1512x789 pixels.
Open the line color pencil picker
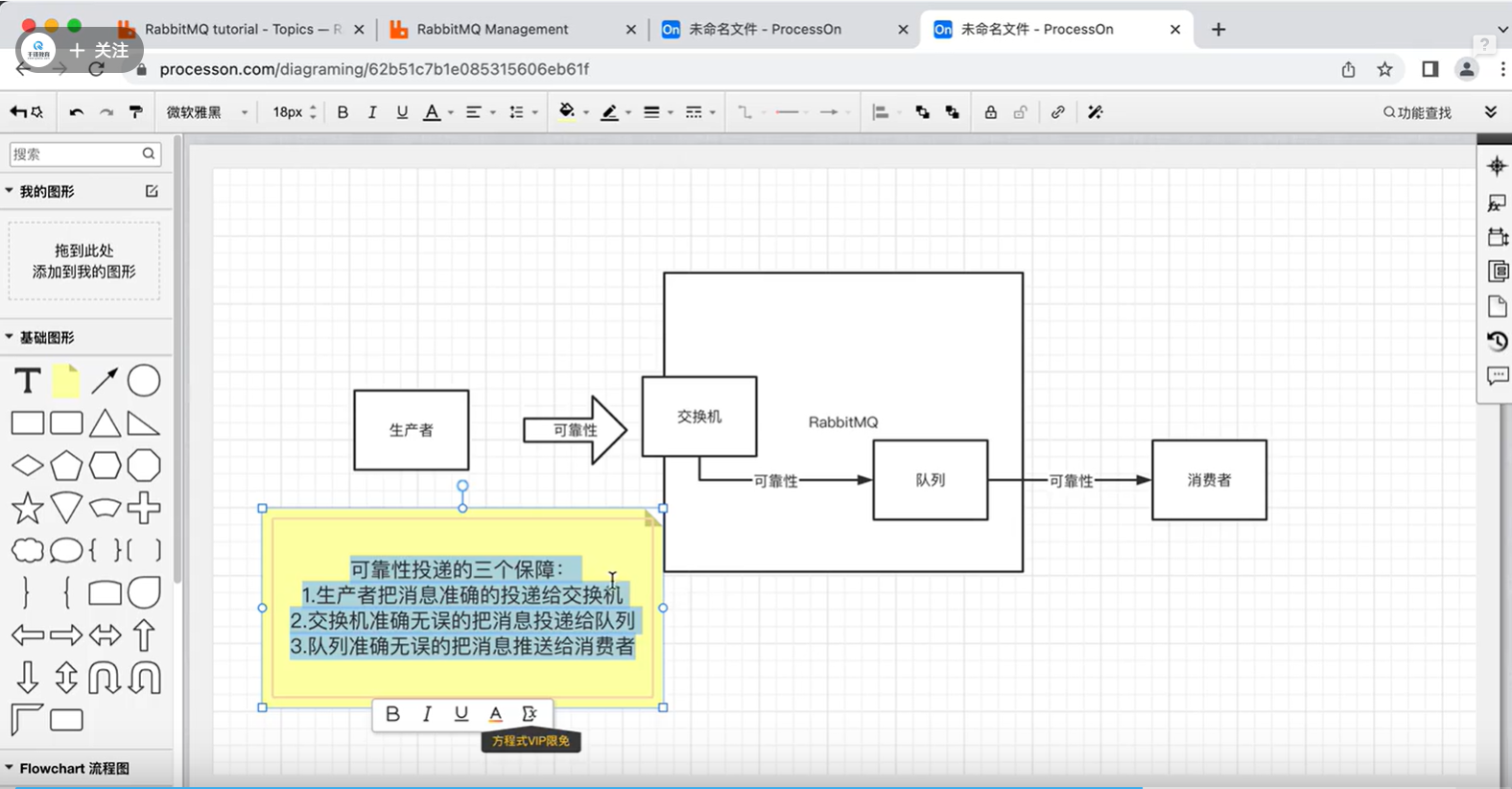pos(615,112)
